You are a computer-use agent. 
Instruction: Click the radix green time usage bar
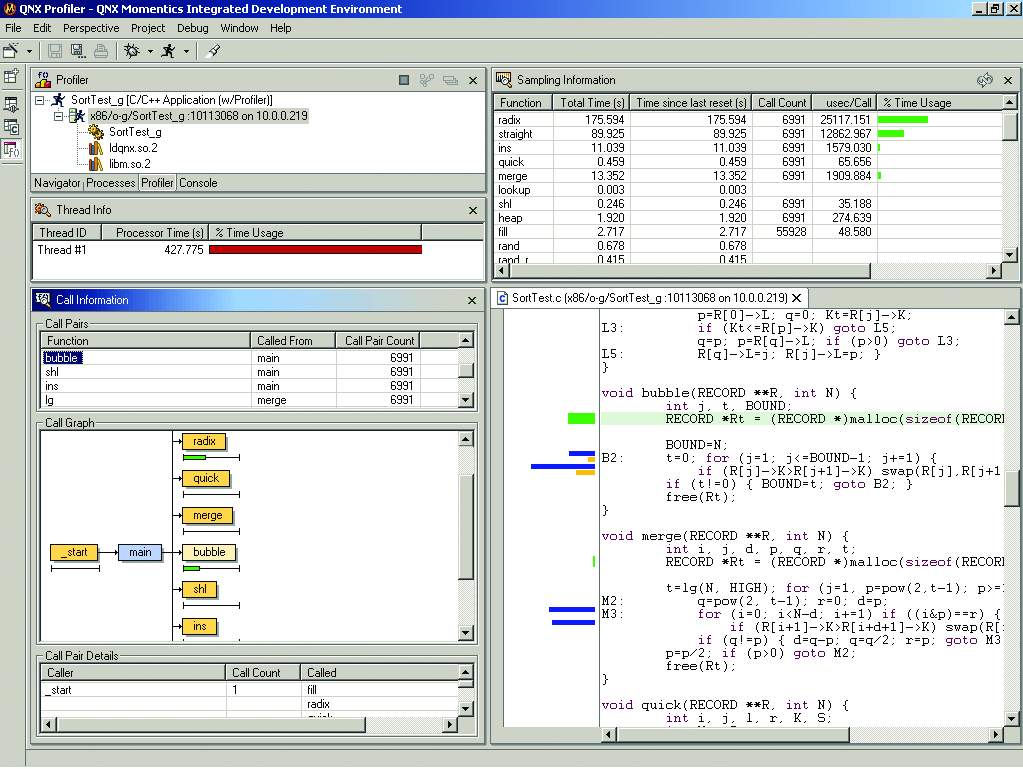click(x=903, y=120)
